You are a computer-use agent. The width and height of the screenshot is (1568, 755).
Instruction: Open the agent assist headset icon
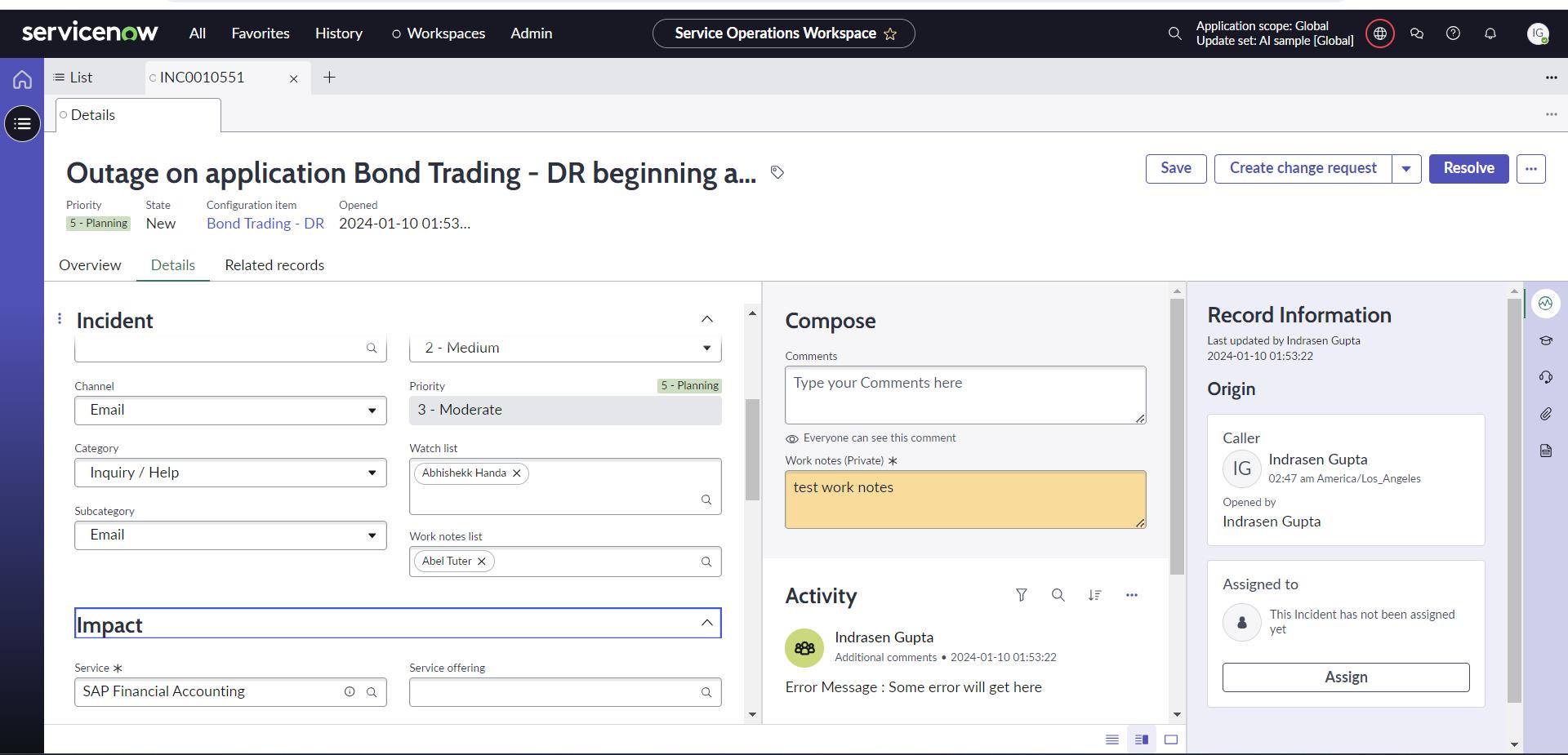(x=1545, y=377)
